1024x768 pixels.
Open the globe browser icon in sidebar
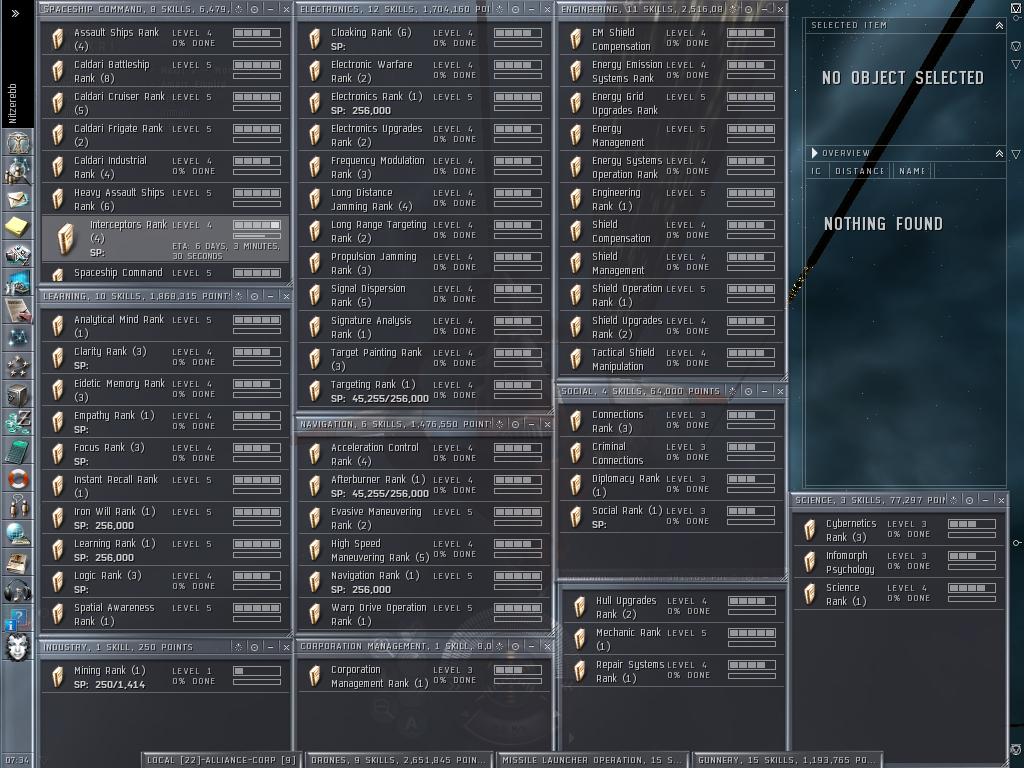click(18, 535)
